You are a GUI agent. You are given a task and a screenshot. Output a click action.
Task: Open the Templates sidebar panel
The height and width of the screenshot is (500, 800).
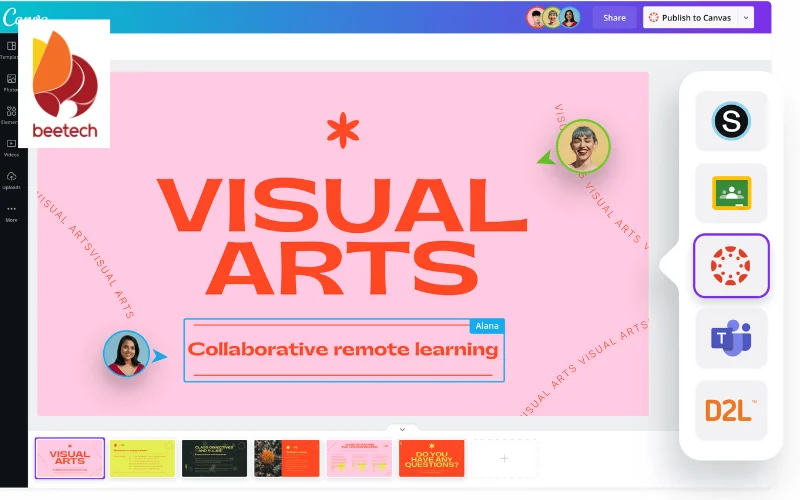(x=10, y=49)
